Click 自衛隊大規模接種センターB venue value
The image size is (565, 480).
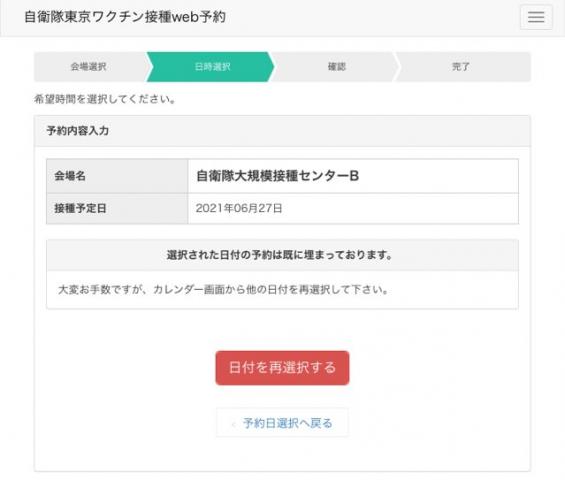tap(277, 176)
